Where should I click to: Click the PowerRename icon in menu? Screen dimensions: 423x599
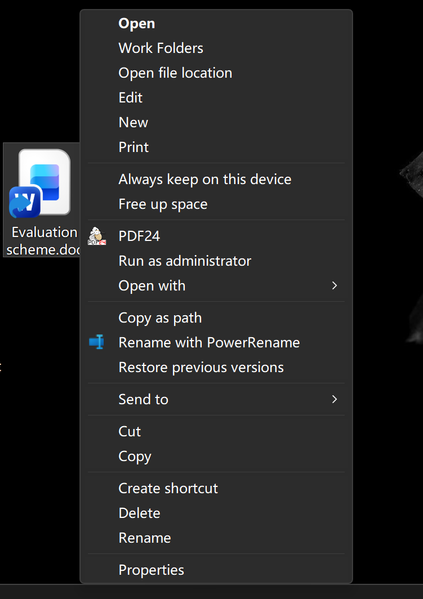pos(97,342)
